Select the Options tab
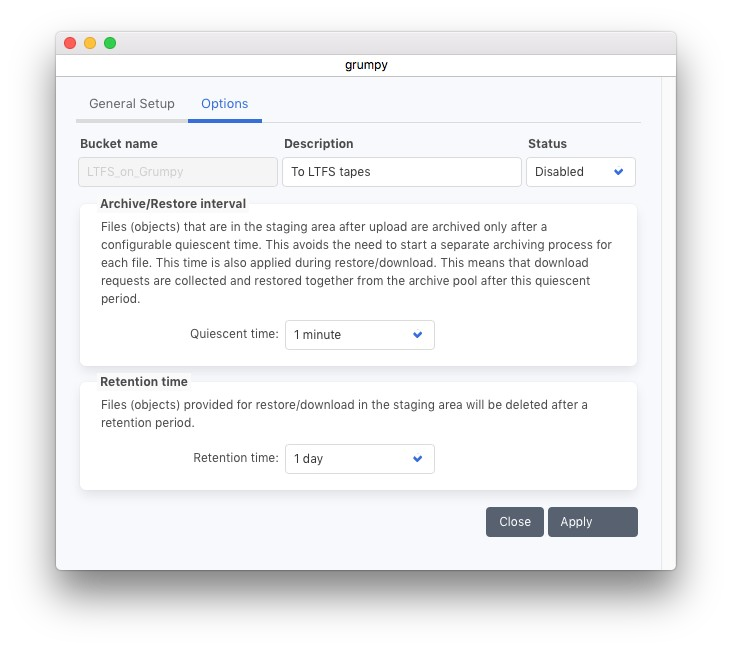 (x=224, y=104)
